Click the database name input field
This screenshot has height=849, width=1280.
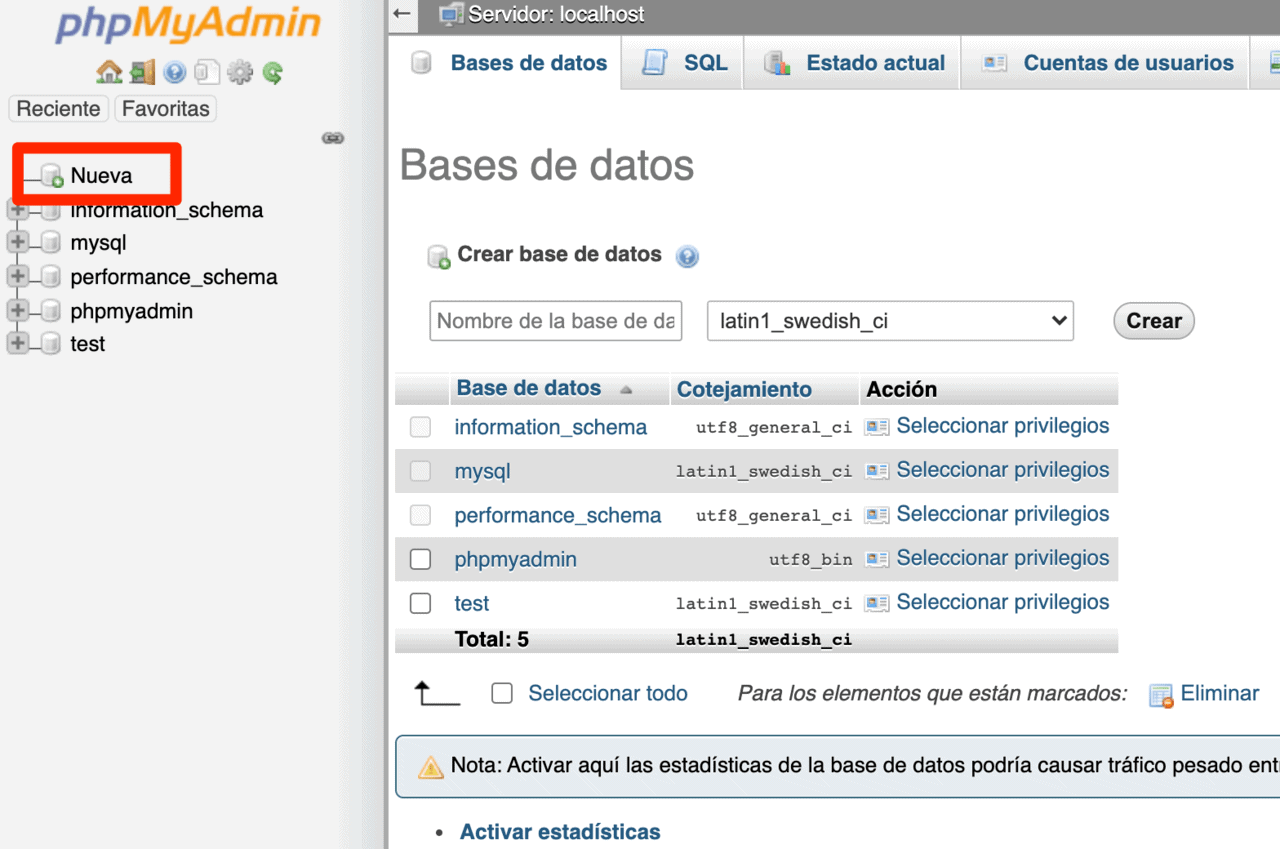coord(555,321)
